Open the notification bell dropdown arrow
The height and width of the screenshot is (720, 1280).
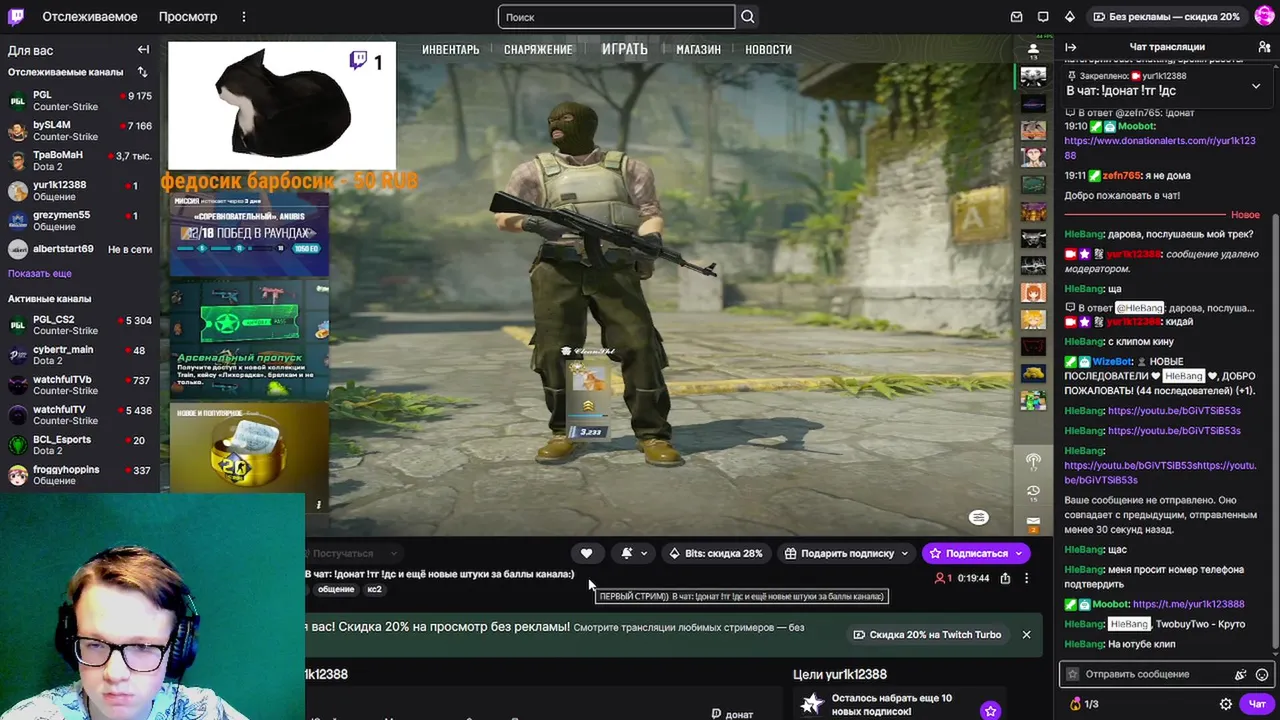(x=644, y=553)
